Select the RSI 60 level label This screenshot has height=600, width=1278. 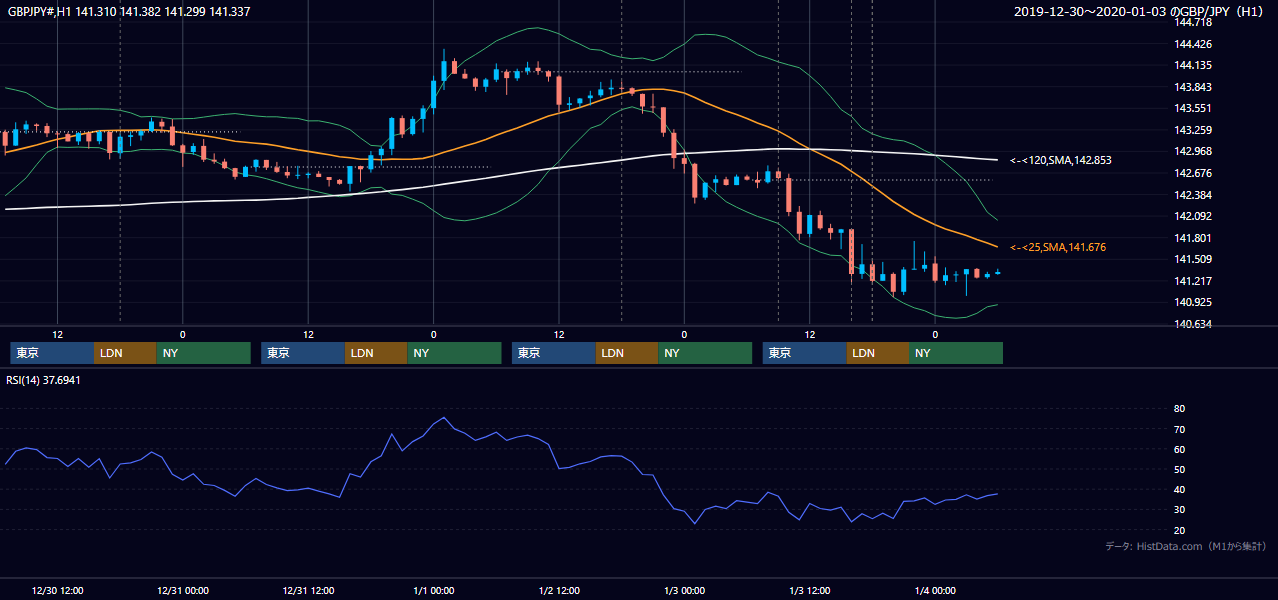[x=1179, y=449]
